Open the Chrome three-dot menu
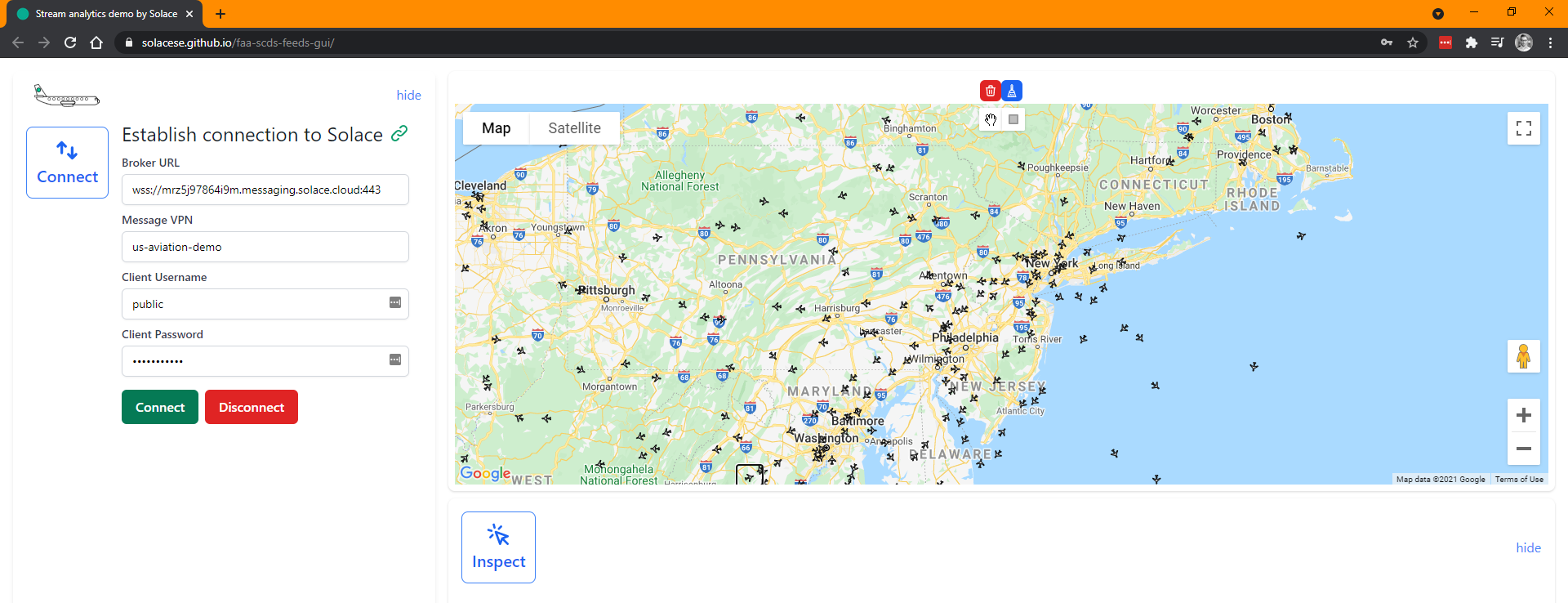This screenshot has height=603, width=1568. pos(1550,42)
